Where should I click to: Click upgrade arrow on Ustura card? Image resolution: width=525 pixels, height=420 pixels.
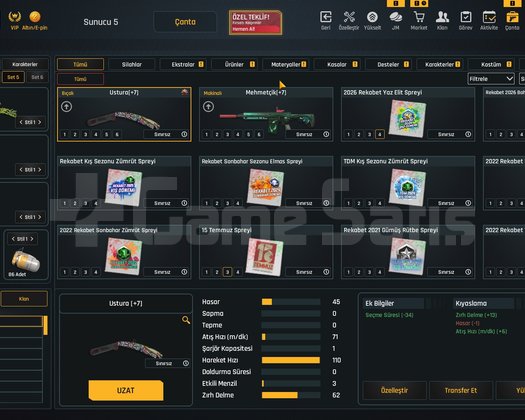point(66,107)
